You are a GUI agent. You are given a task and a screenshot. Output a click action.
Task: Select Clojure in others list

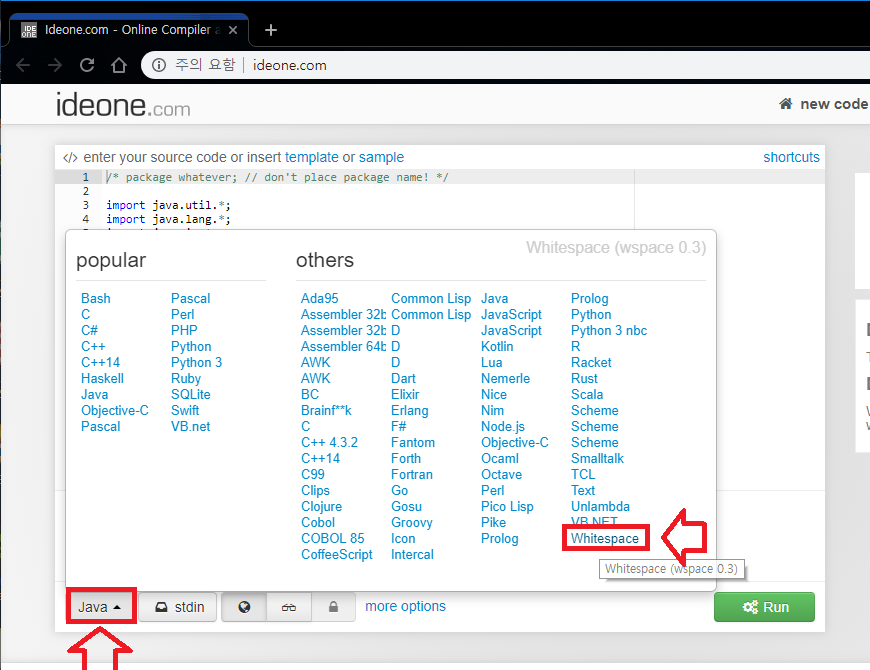click(322, 507)
